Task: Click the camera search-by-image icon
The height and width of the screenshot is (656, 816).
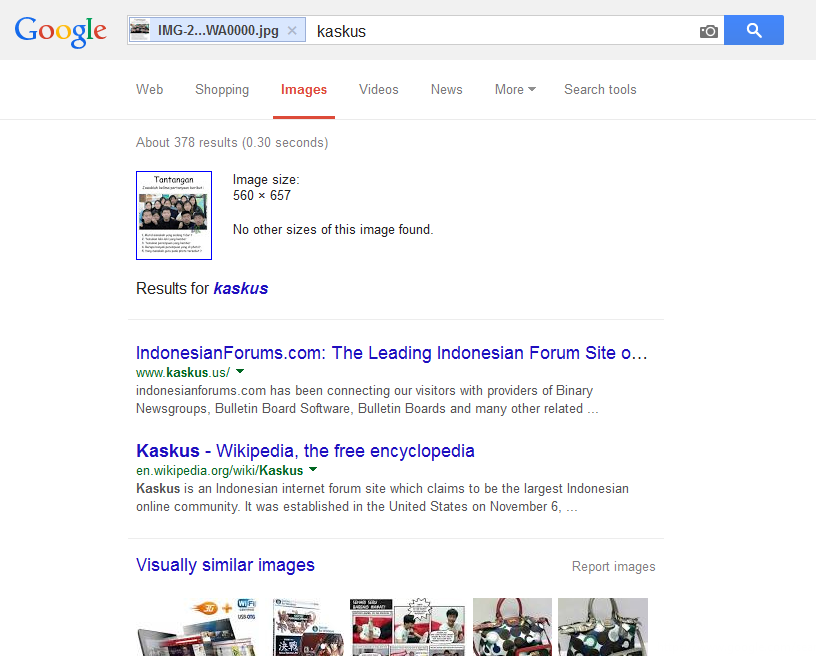Action: coord(708,31)
